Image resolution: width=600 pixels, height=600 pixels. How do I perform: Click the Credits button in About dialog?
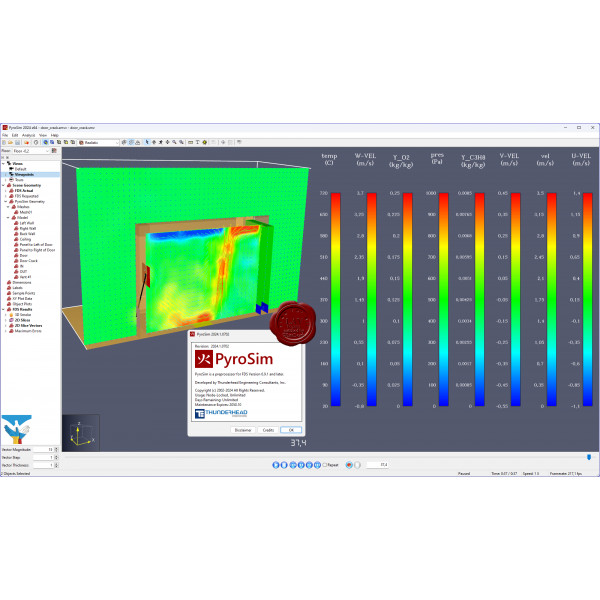pyautogui.click(x=268, y=430)
